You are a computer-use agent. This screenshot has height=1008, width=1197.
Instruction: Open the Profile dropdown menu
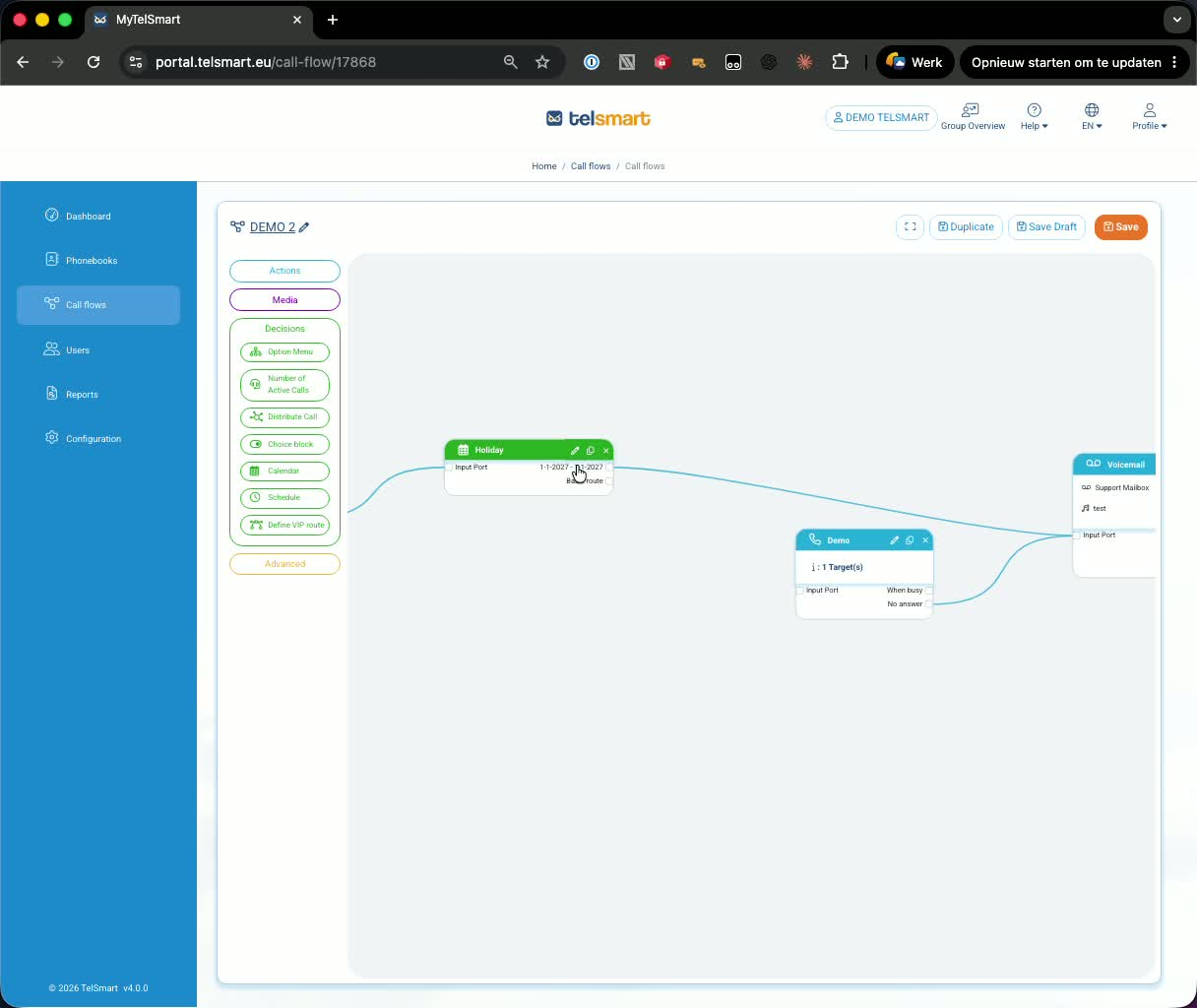tap(1149, 116)
